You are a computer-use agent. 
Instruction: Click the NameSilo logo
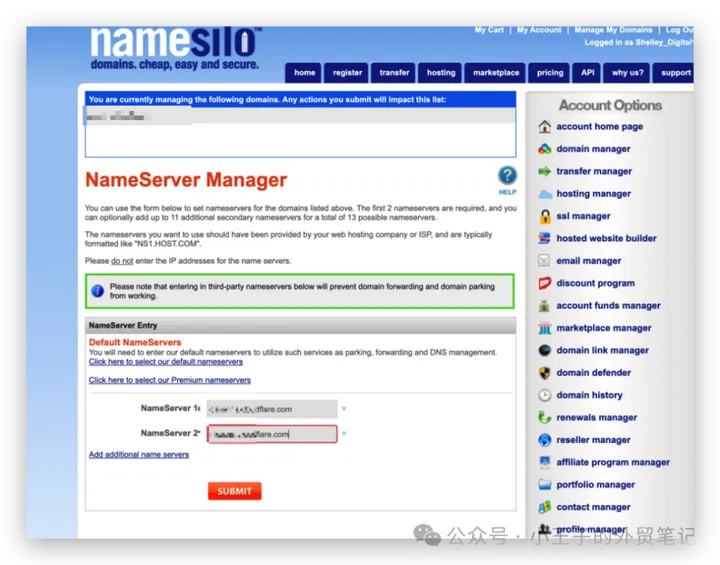176,48
